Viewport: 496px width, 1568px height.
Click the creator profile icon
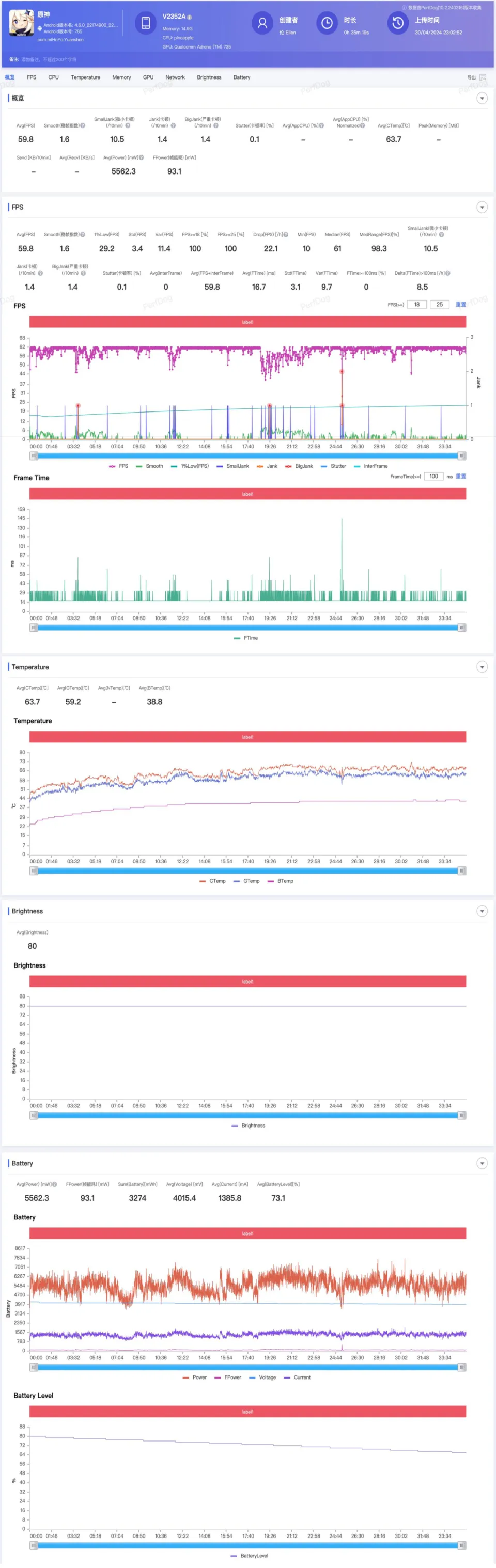(x=262, y=23)
